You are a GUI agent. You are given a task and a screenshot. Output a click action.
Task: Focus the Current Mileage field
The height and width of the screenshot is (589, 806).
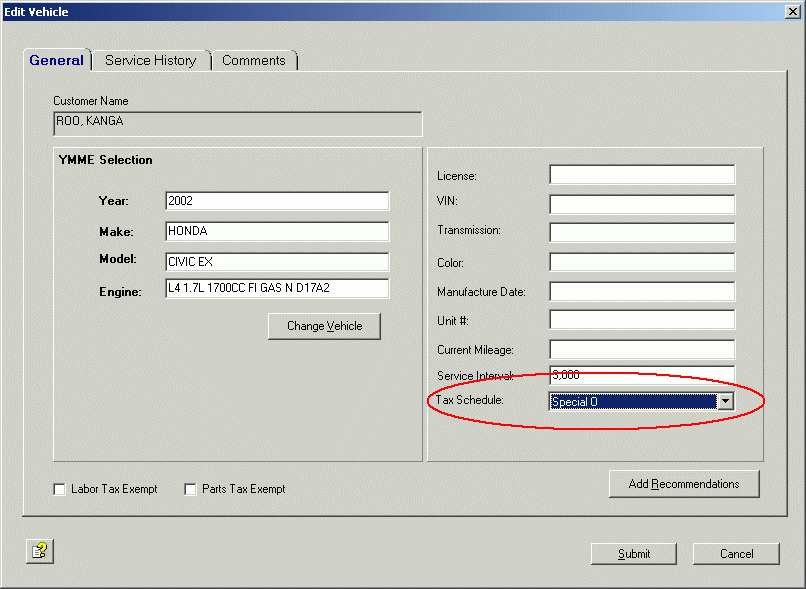[642, 350]
